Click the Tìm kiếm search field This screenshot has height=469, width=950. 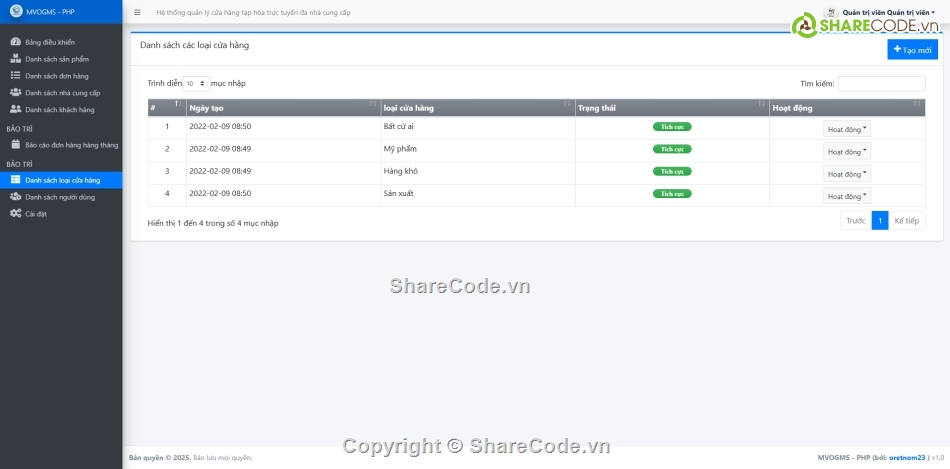pos(881,84)
